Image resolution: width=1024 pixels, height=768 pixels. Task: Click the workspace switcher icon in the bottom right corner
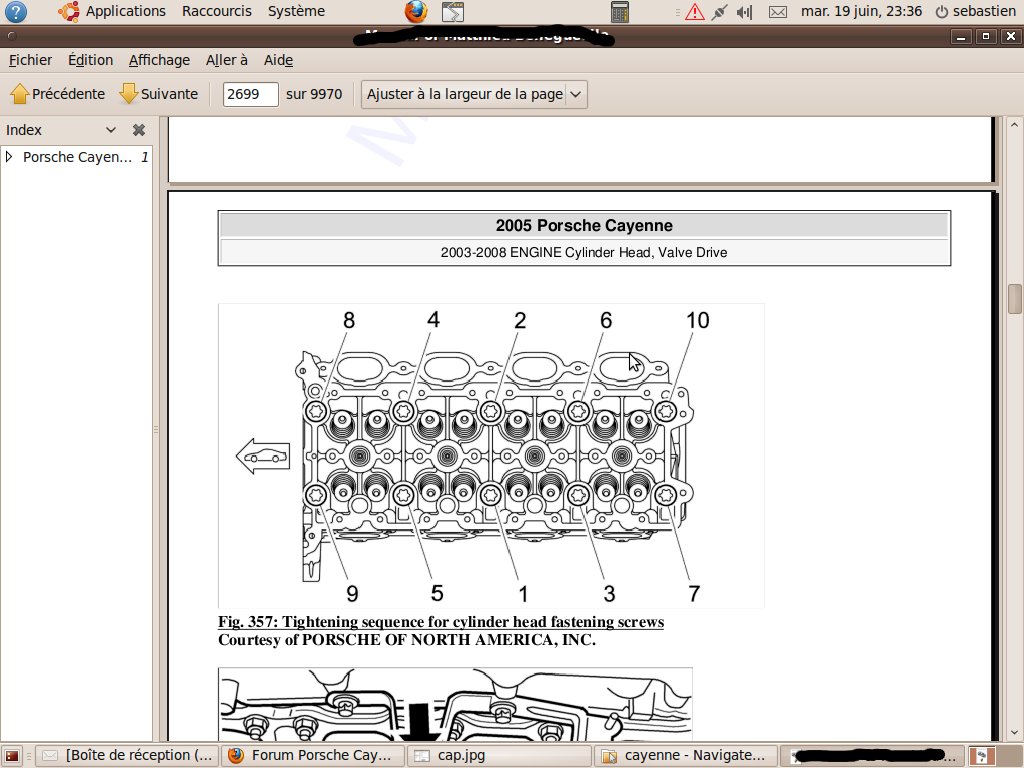click(981, 756)
